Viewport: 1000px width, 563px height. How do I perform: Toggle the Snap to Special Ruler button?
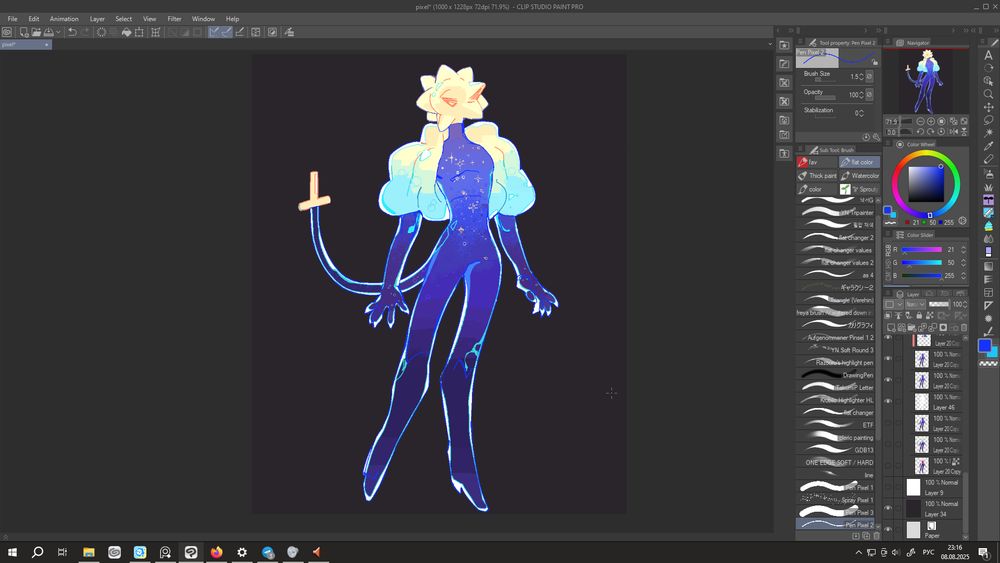point(226,32)
